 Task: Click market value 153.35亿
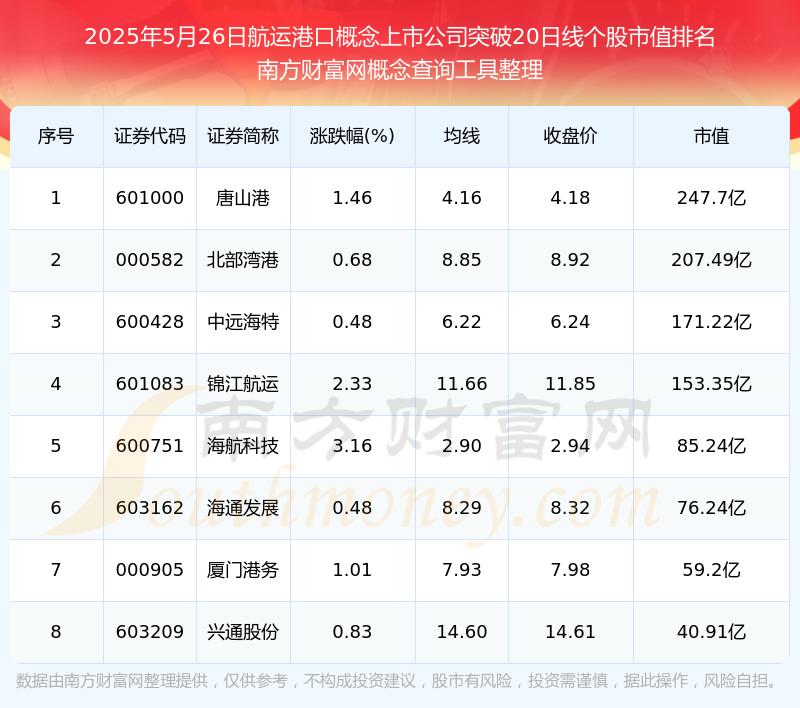tap(711, 384)
